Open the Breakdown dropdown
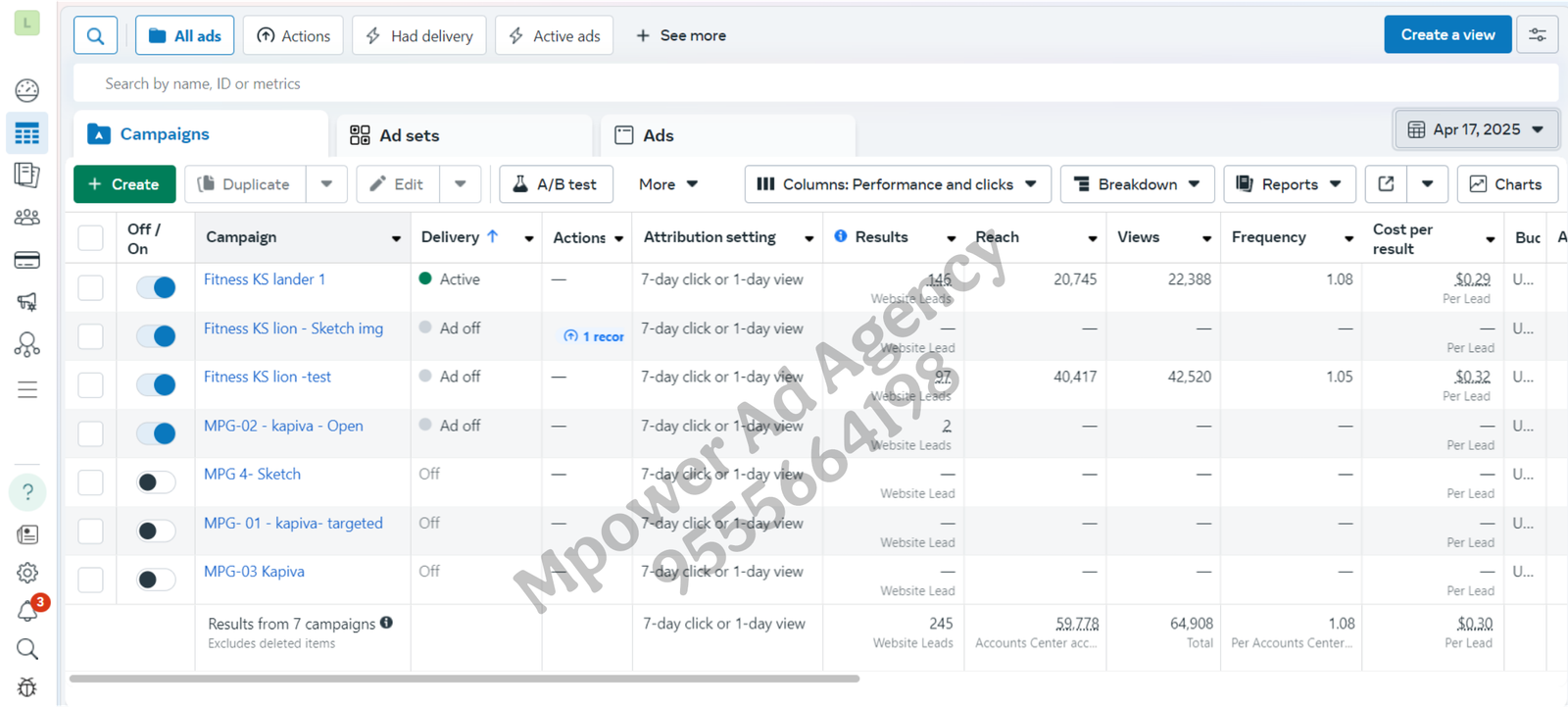 pos(1137,184)
